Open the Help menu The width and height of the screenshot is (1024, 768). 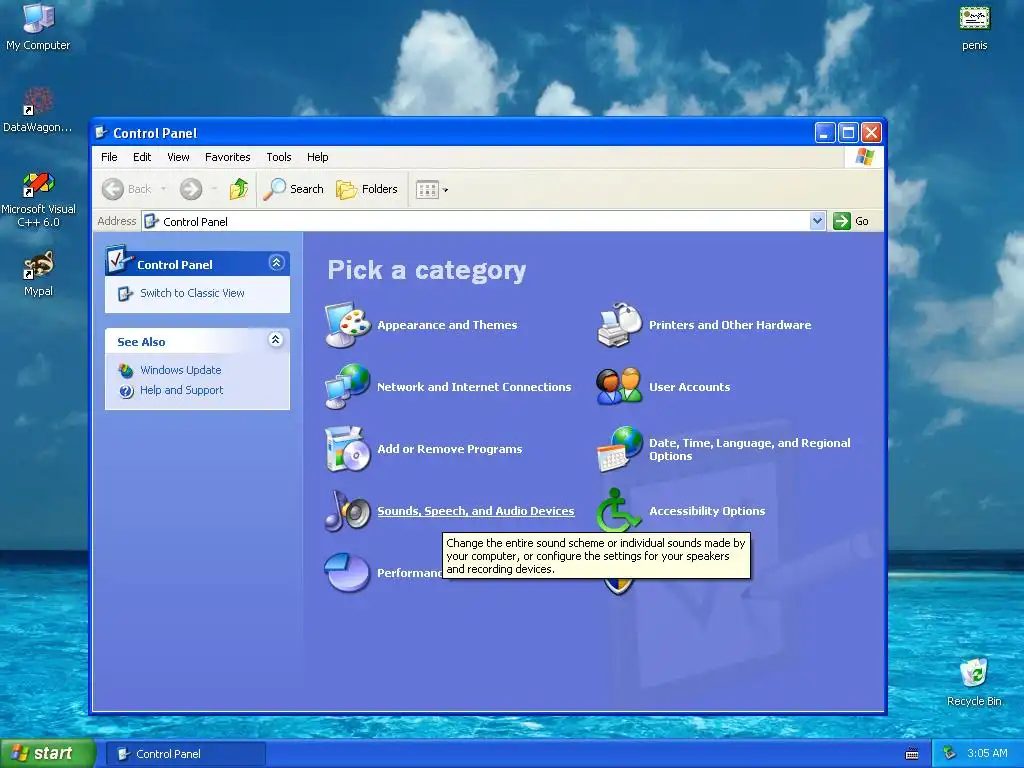click(317, 157)
